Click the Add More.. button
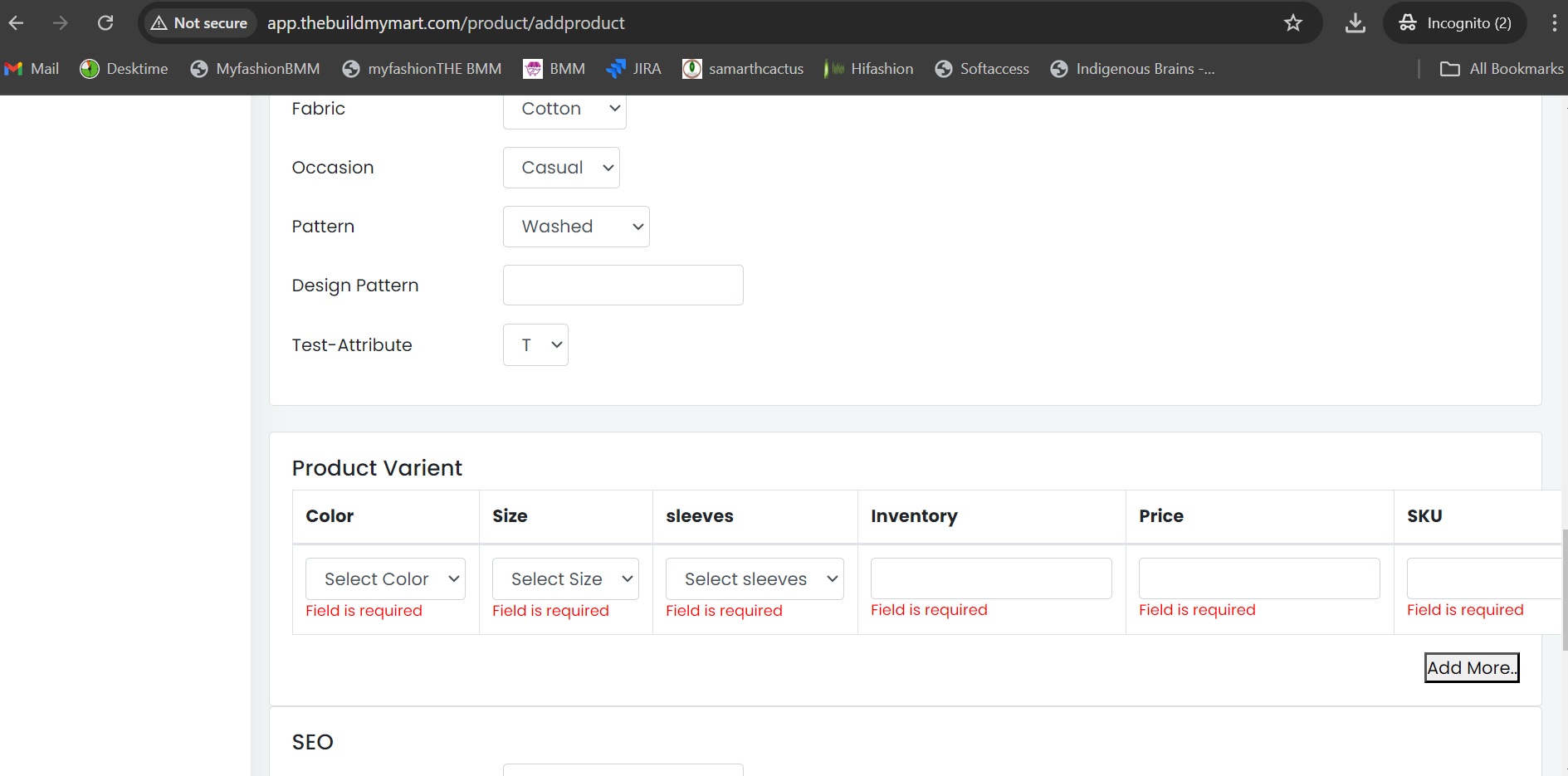Viewport: 1568px width, 776px height. [1472, 668]
